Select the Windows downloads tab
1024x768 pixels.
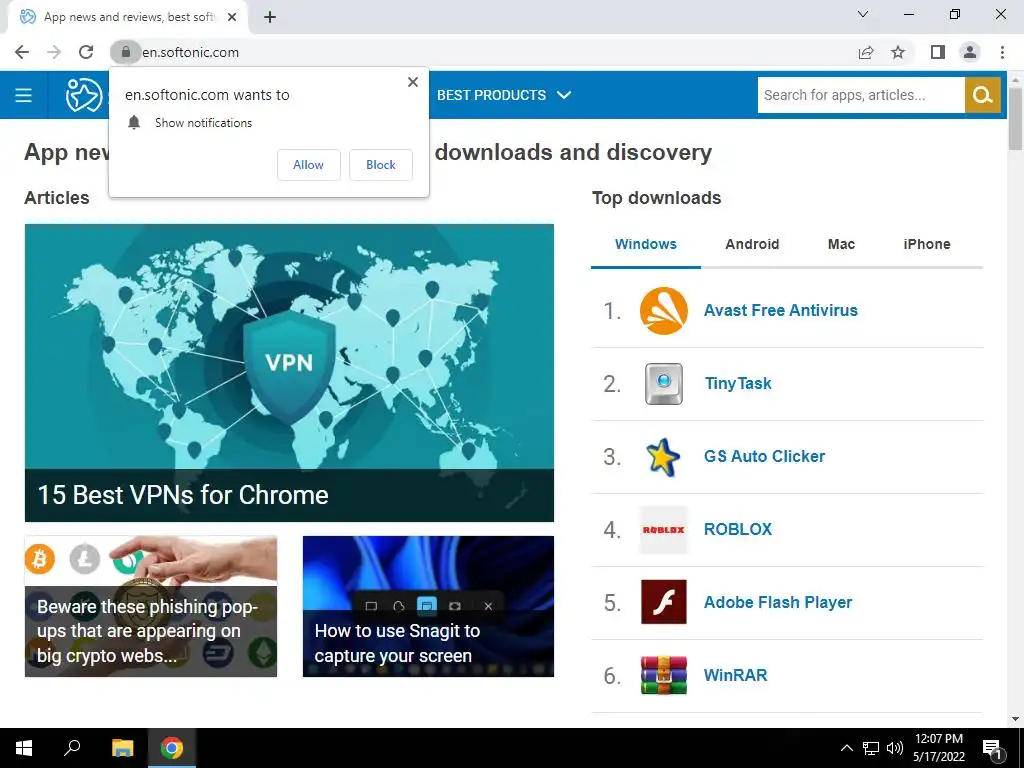point(645,244)
